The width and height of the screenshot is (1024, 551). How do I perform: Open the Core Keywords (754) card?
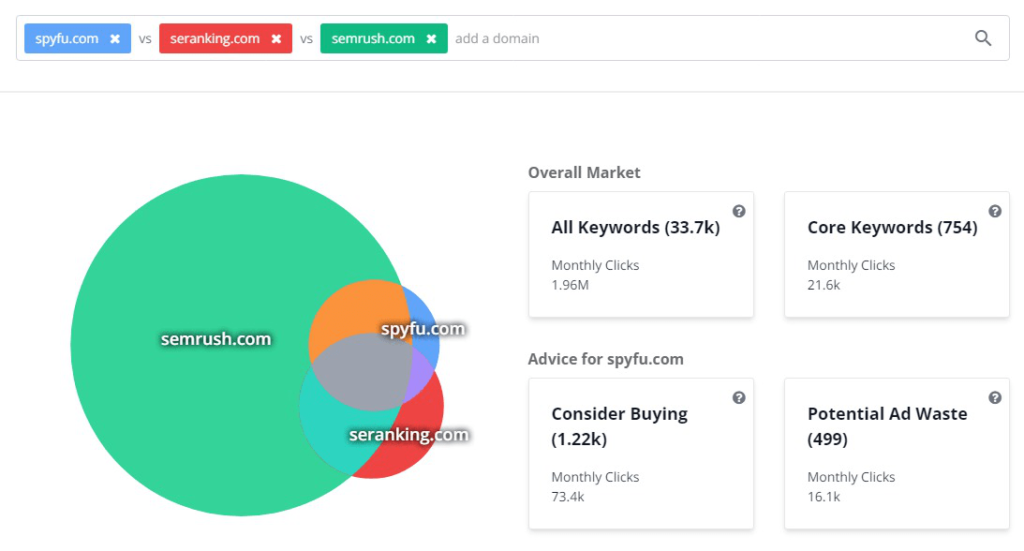tap(897, 255)
